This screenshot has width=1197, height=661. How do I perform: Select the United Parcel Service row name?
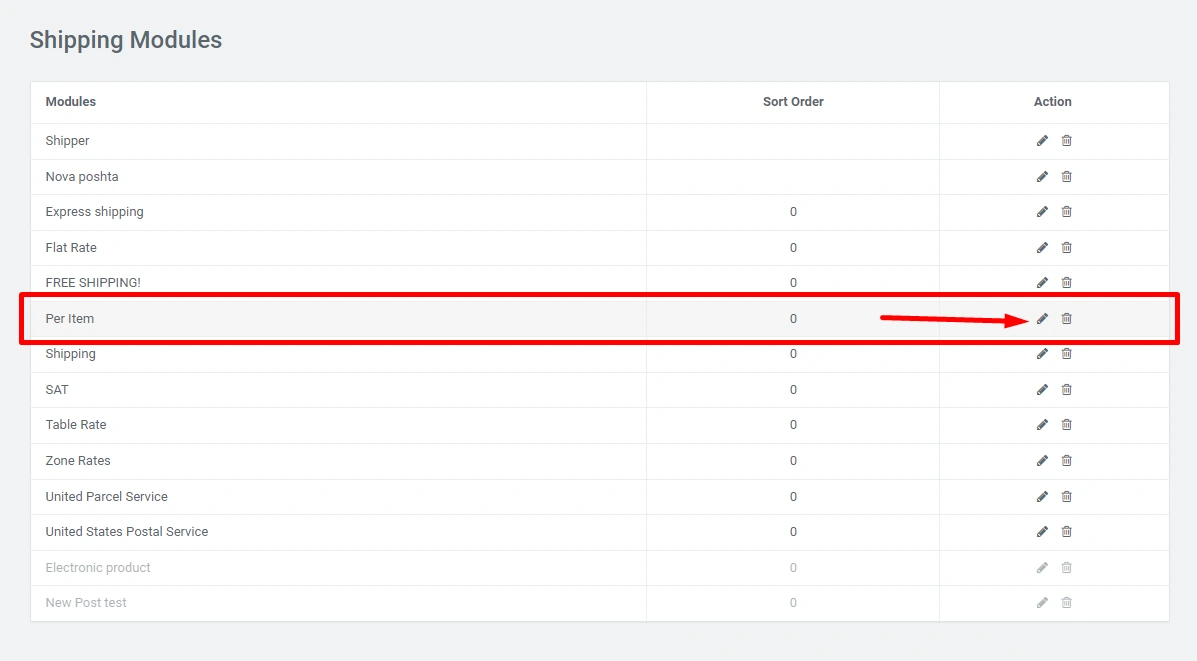[106, 497]
